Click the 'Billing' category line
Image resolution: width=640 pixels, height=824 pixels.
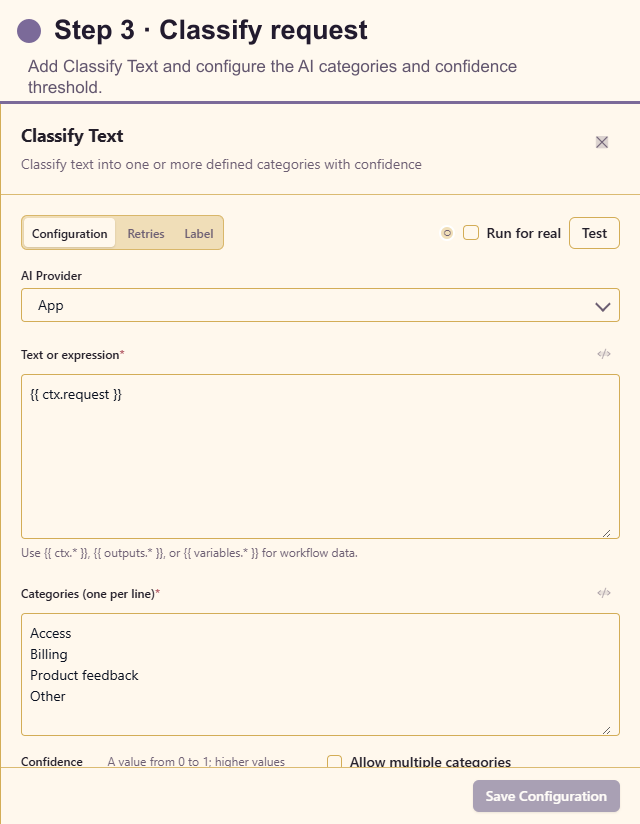point(49,654)
